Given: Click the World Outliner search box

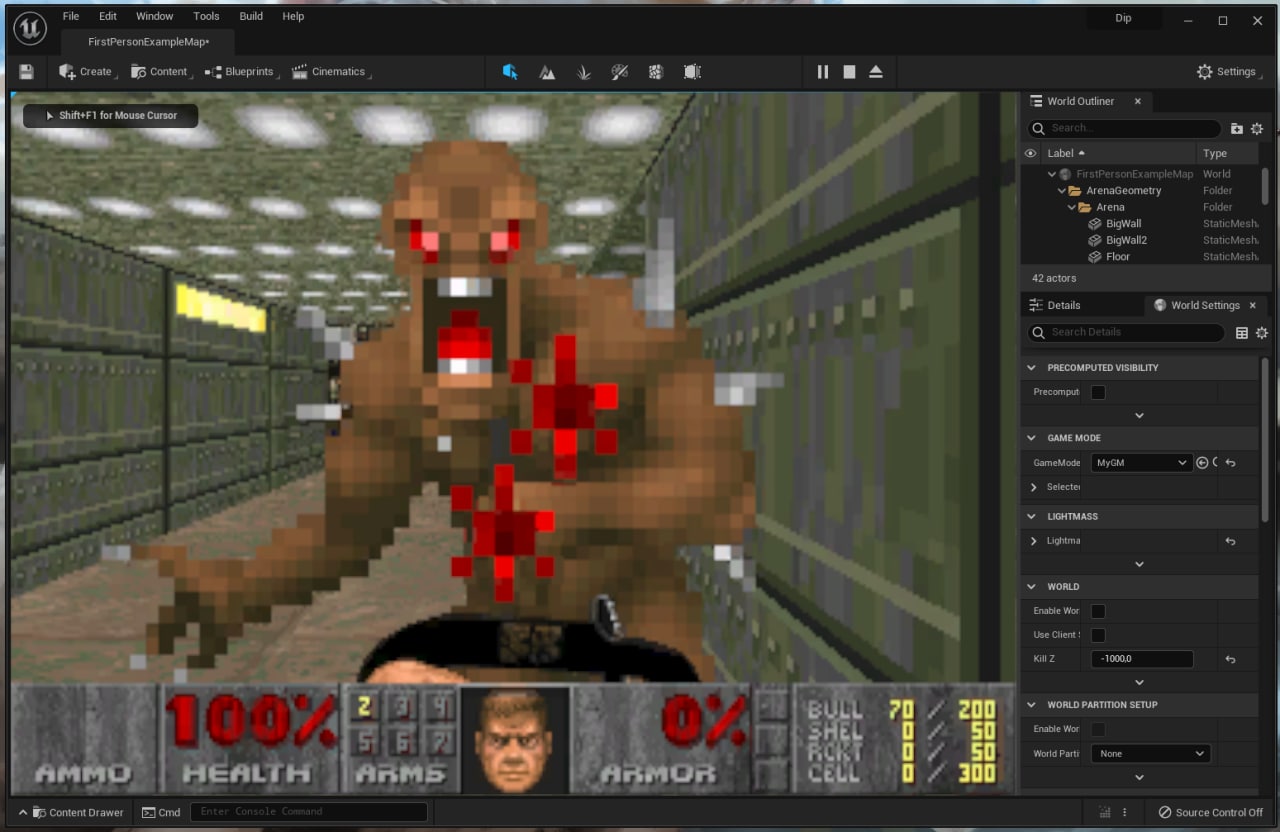Looking at the screenshot, I should (1125, 128).
